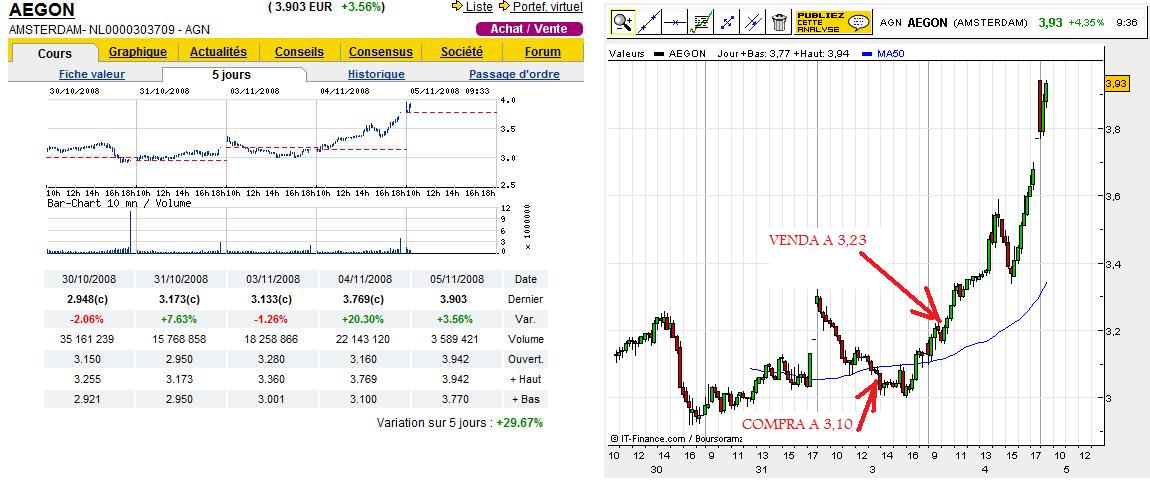This screenshot has height=480, width=1150.
Task: Open the Fiche valeur sub-tab
Action: (x=92, y=74)
